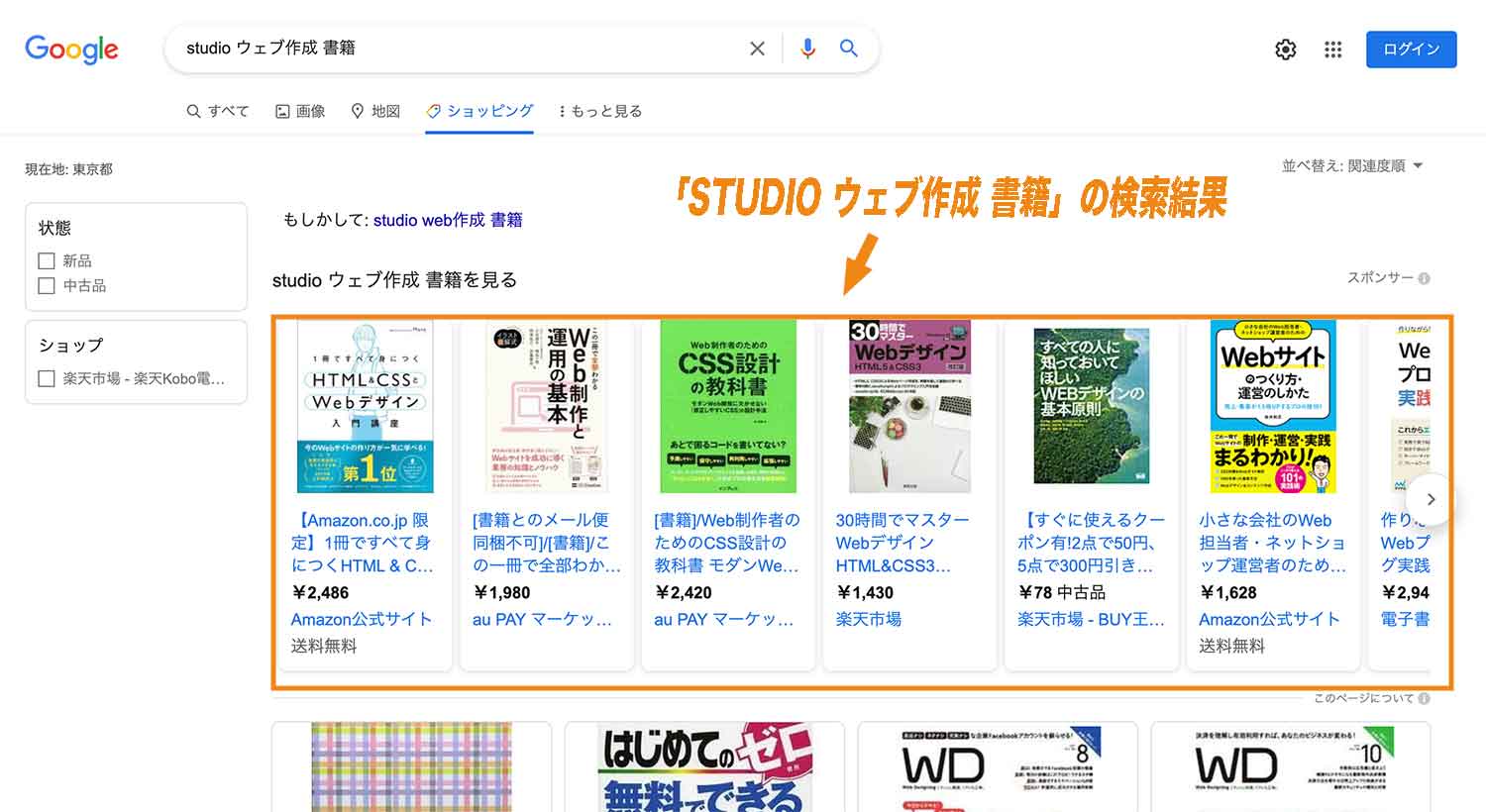Open Web制作と運用の基本 book cover
The image size is (1486, 812).
click(547, 406)
